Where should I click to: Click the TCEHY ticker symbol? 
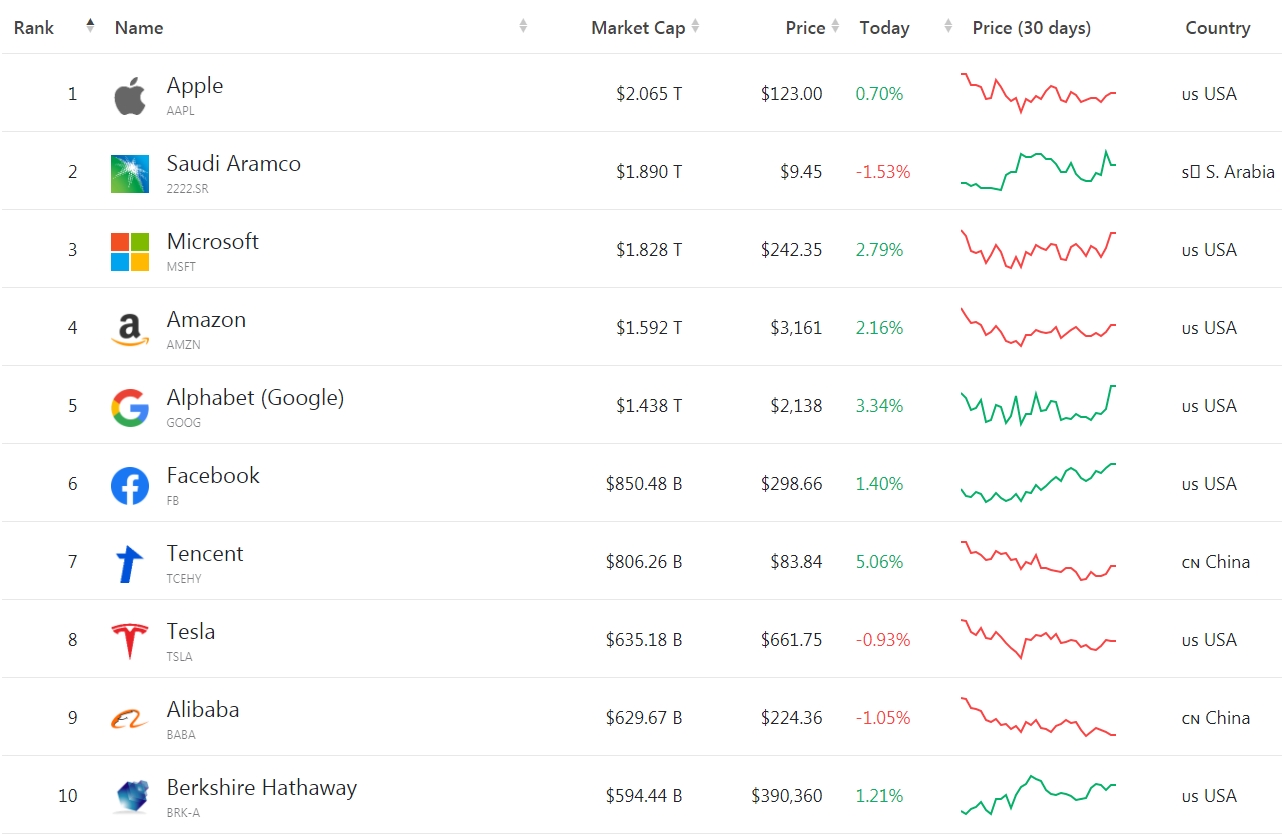coord(184,579)
